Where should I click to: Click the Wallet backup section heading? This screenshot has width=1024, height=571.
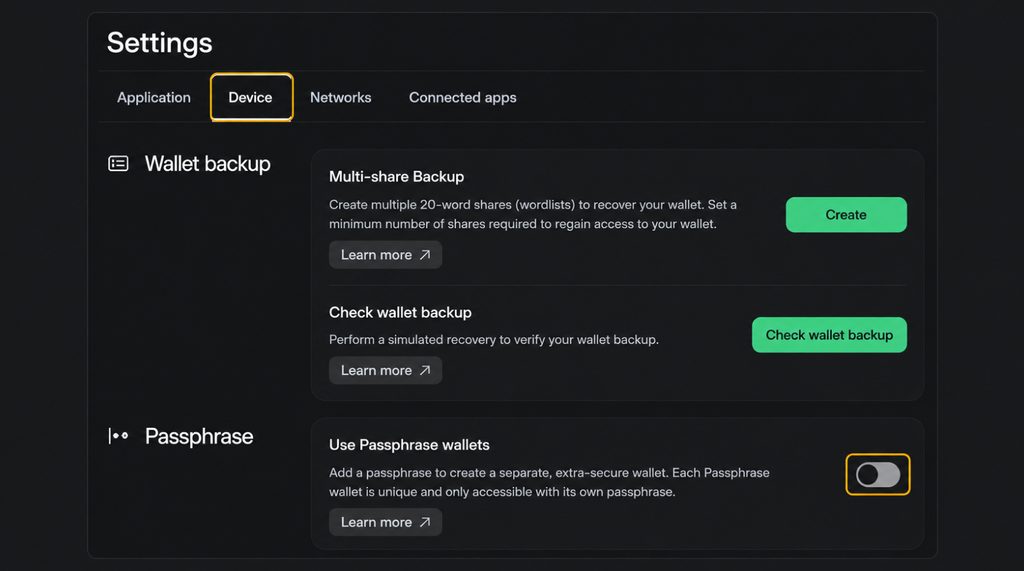208,163
